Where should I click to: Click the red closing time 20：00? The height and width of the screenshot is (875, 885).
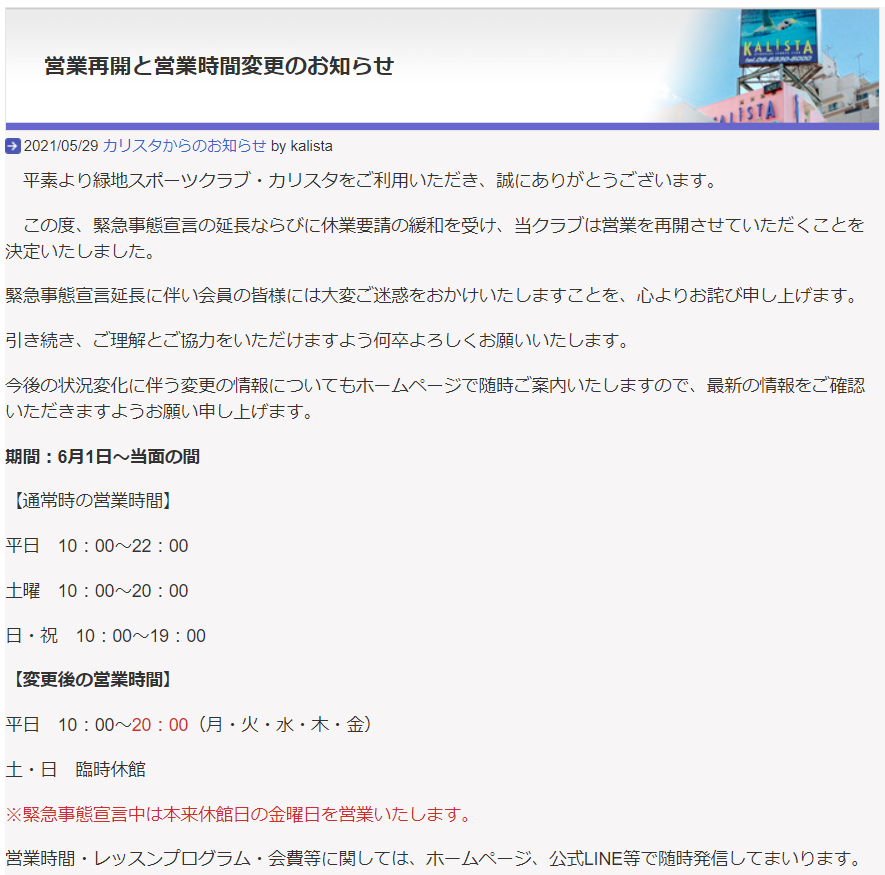tap(160, 725)
